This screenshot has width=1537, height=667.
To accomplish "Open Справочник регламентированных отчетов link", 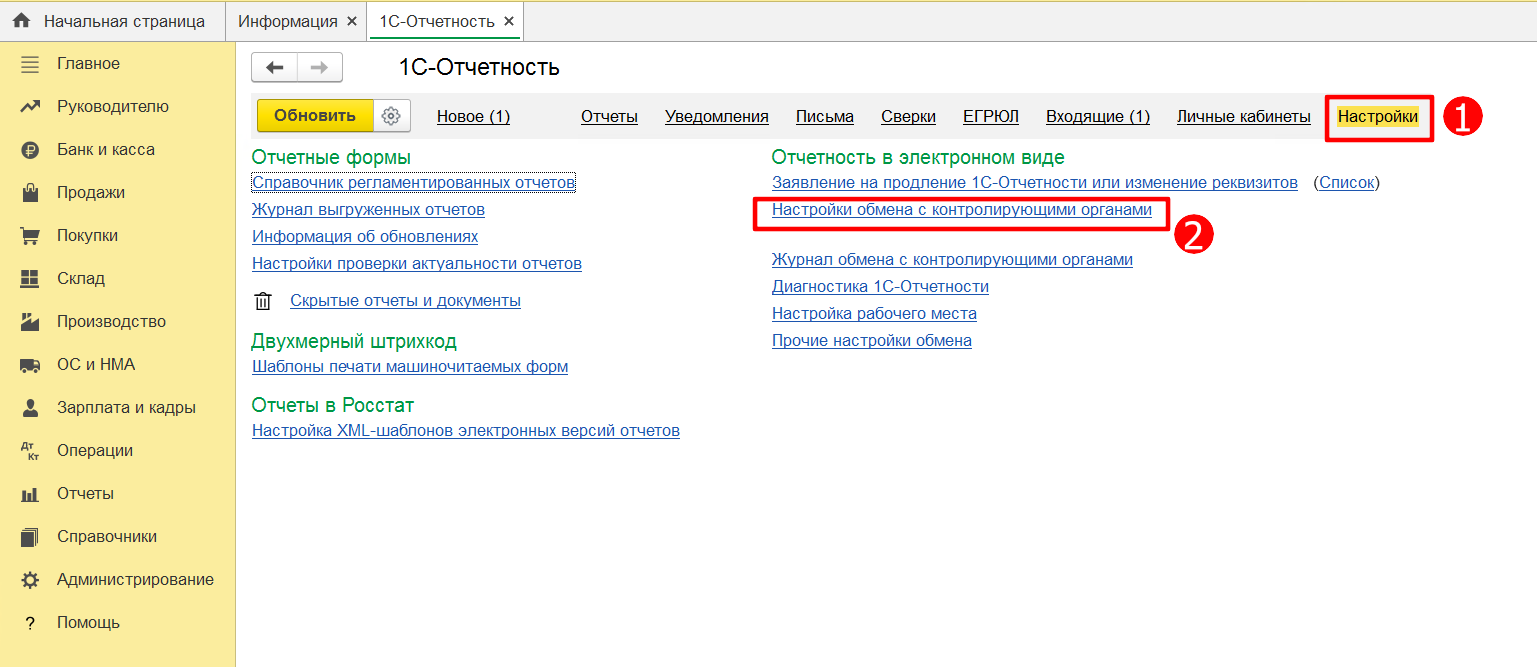I will [x=414, y=183].
